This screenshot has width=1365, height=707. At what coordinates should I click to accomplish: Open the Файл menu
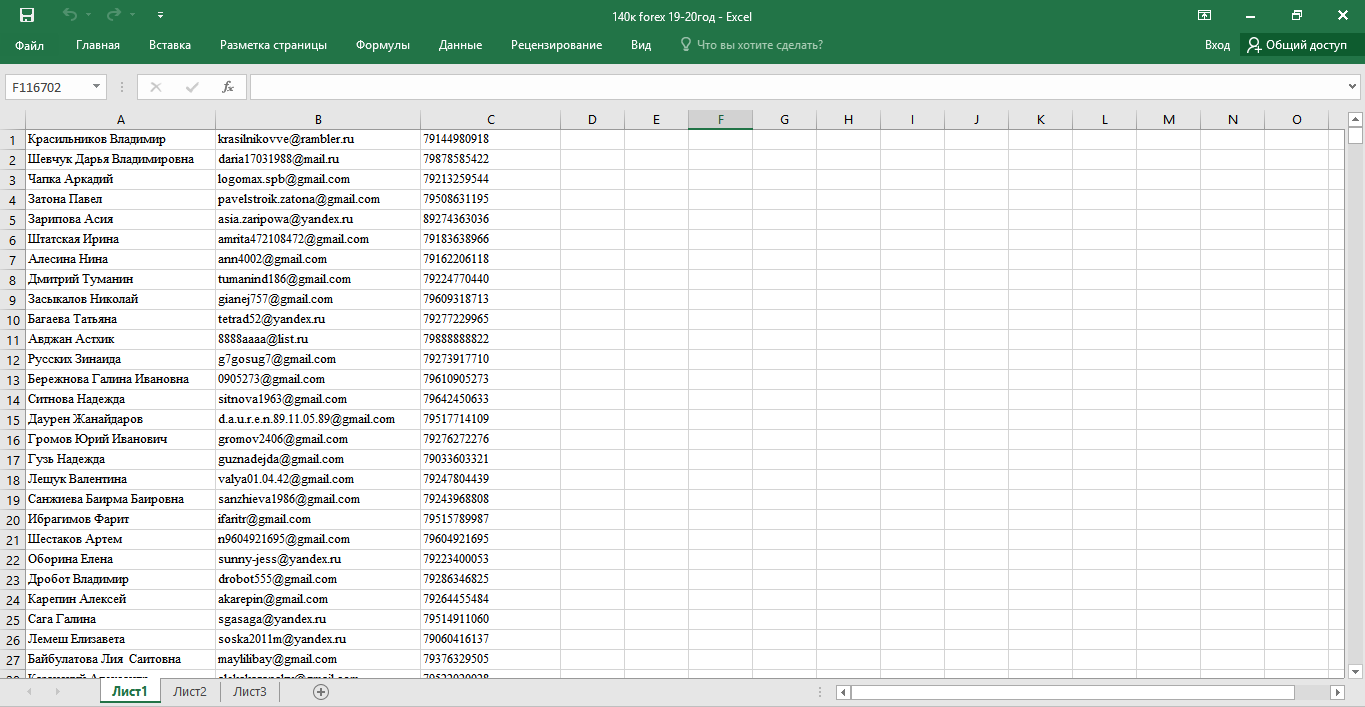(29, 45)
